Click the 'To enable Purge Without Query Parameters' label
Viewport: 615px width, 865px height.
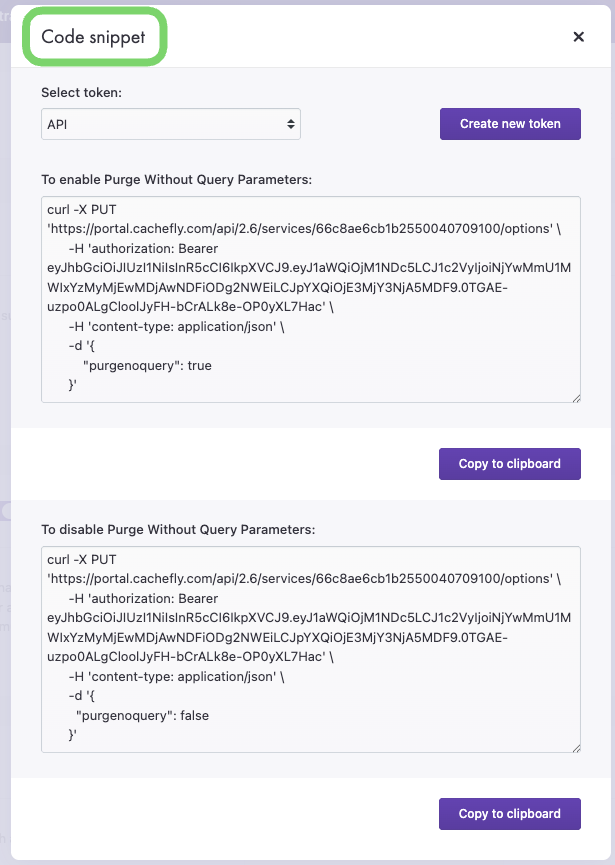click(x=177, y=180)
